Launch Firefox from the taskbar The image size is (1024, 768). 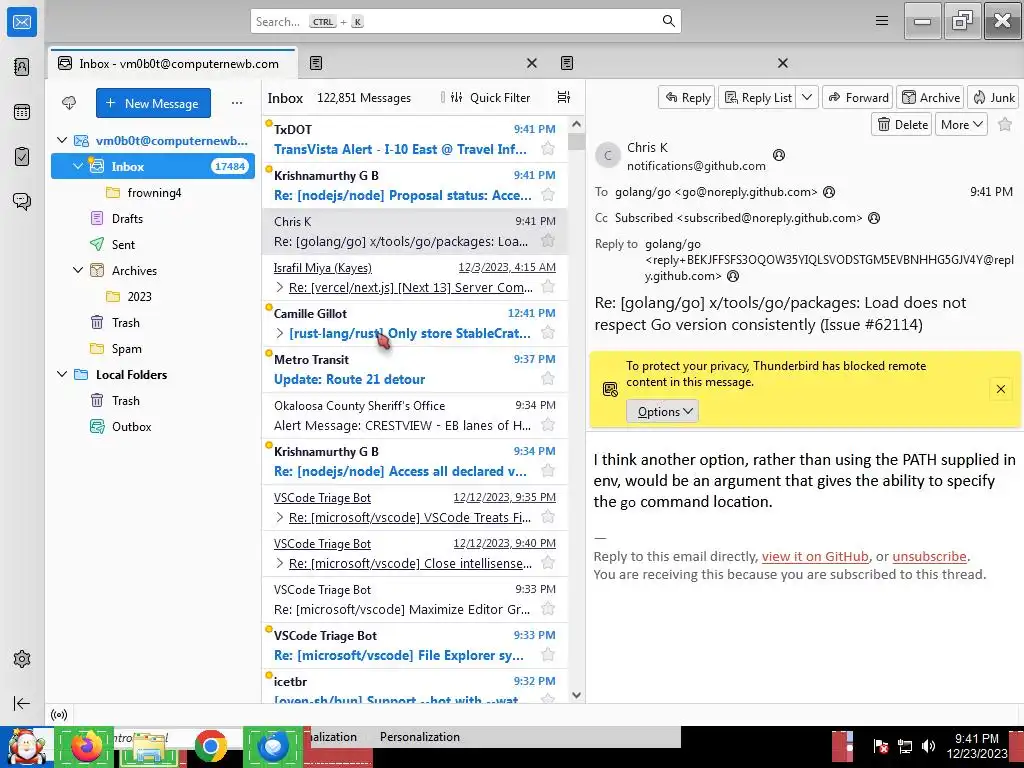pos(86,746)
